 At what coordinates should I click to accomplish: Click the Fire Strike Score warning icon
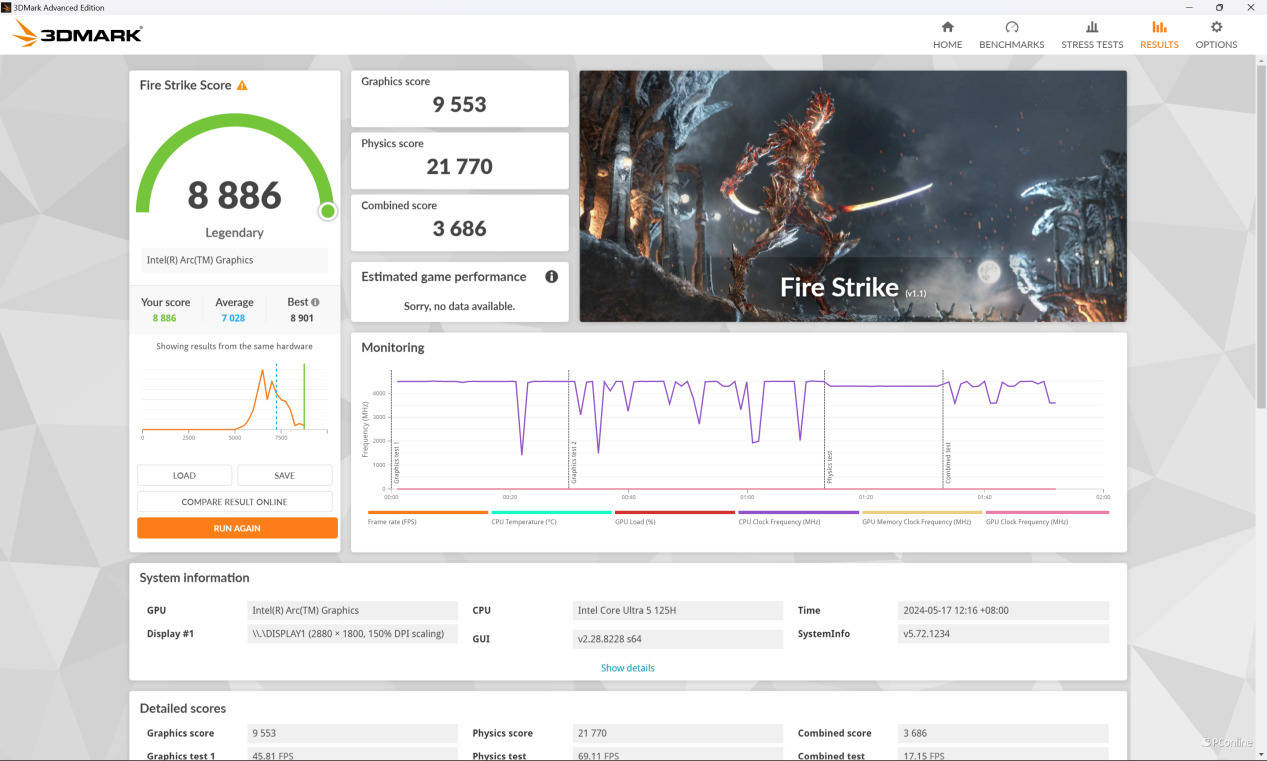click(242, 85)
